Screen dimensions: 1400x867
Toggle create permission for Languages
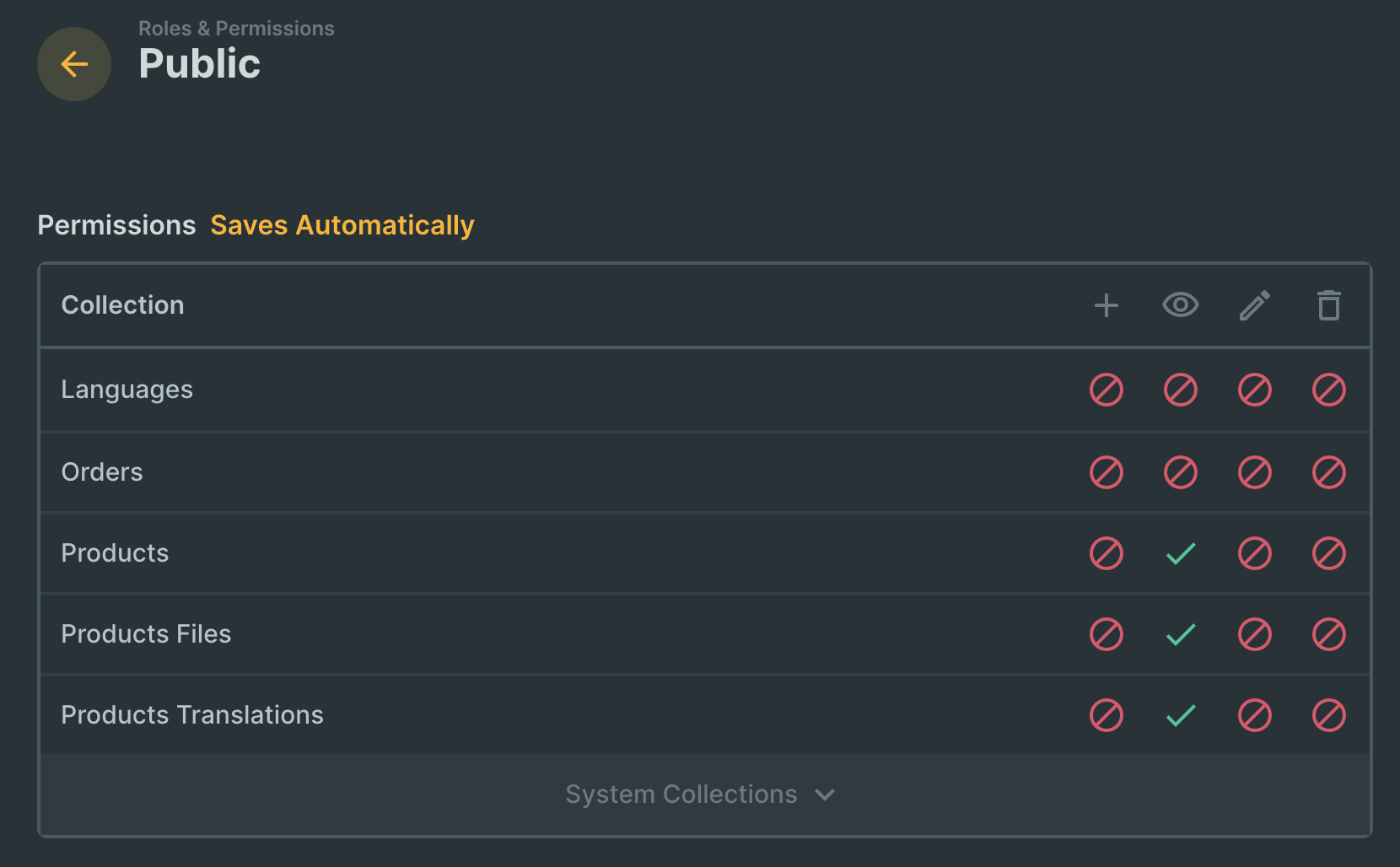click(1107, 390)
